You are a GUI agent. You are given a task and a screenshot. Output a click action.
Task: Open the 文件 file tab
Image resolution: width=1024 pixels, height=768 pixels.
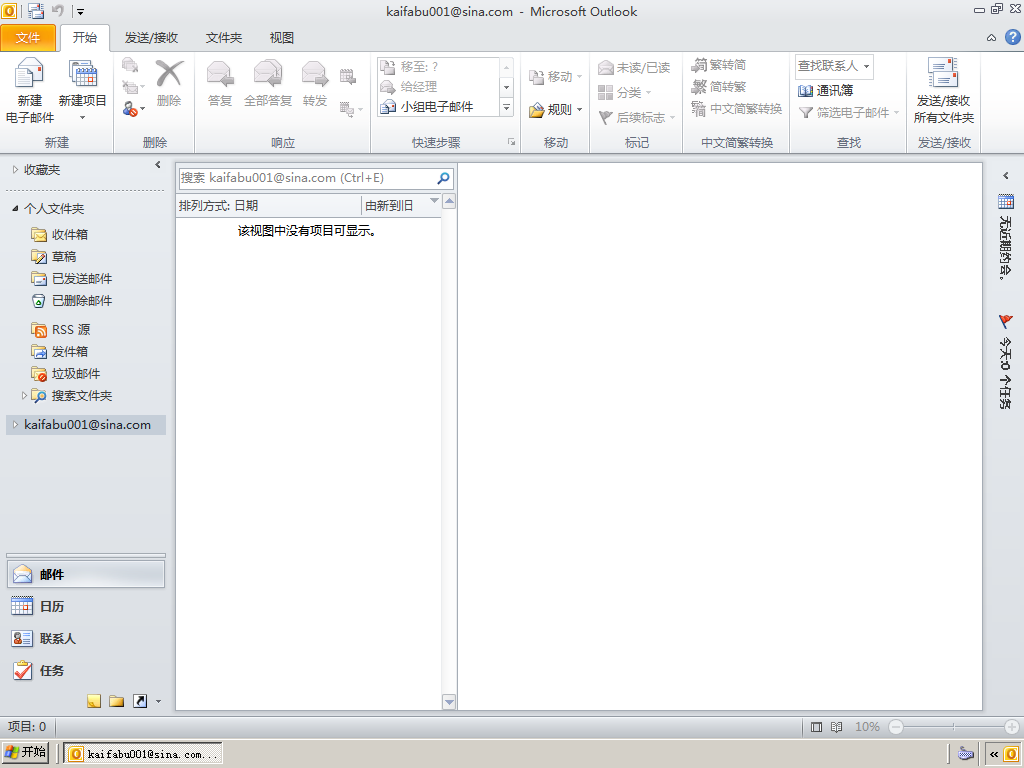click(x=28, y=38)
